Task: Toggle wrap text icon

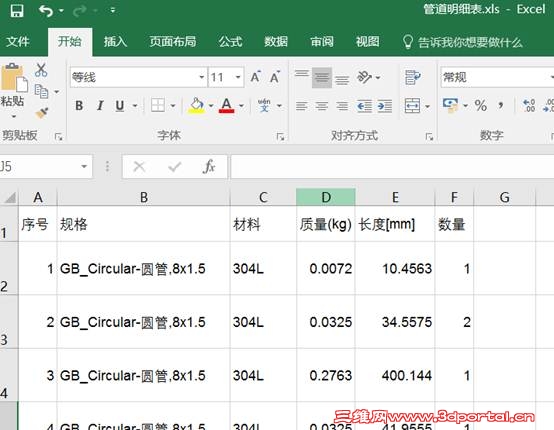Action: [412, 77]
